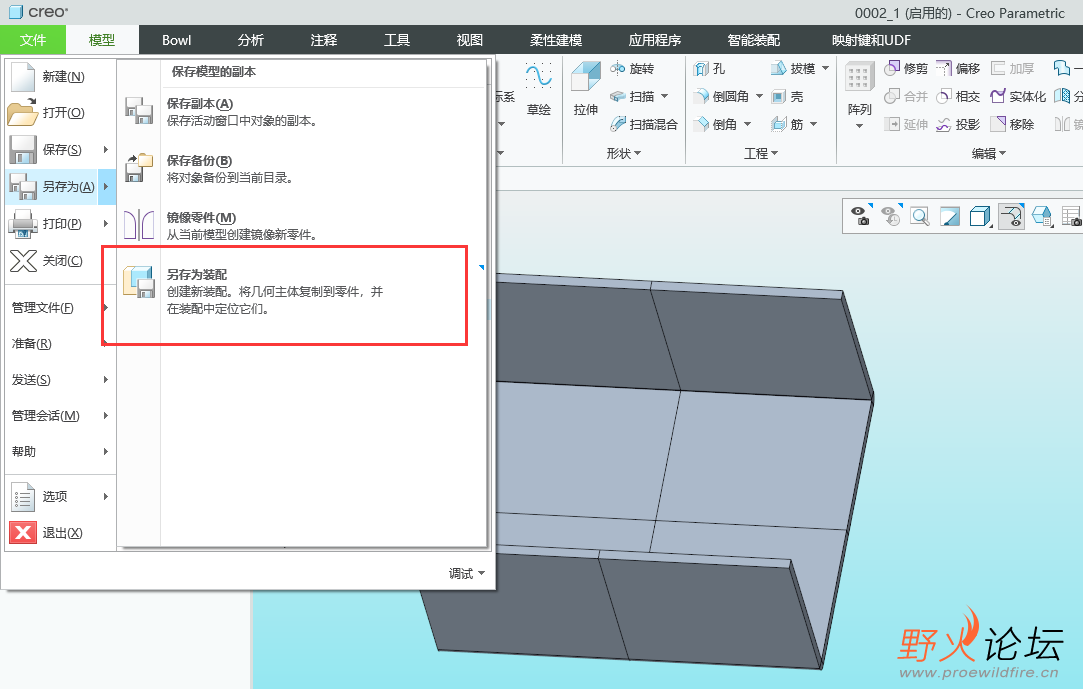Open the Debug (调试) dropdown

pos(467,574)
